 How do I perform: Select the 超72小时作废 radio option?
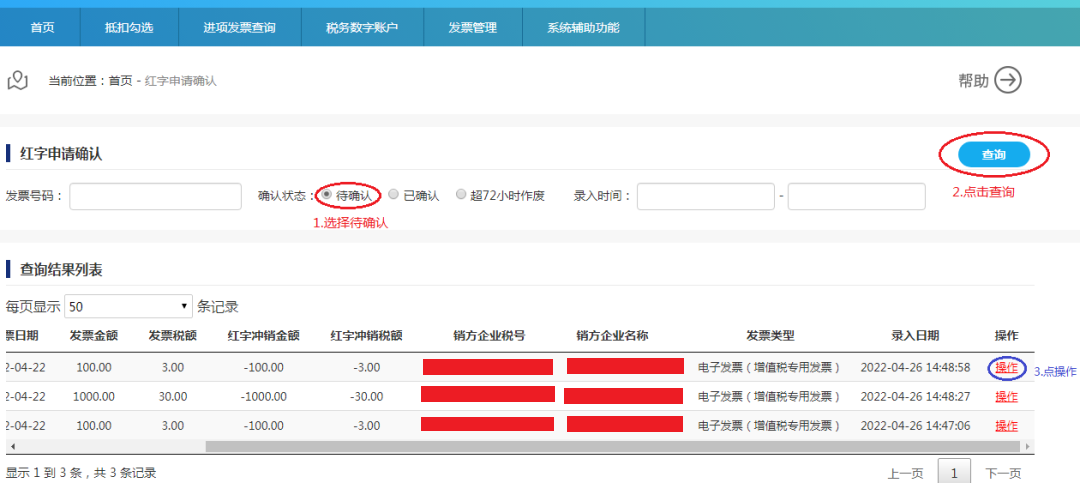(461, 195)
